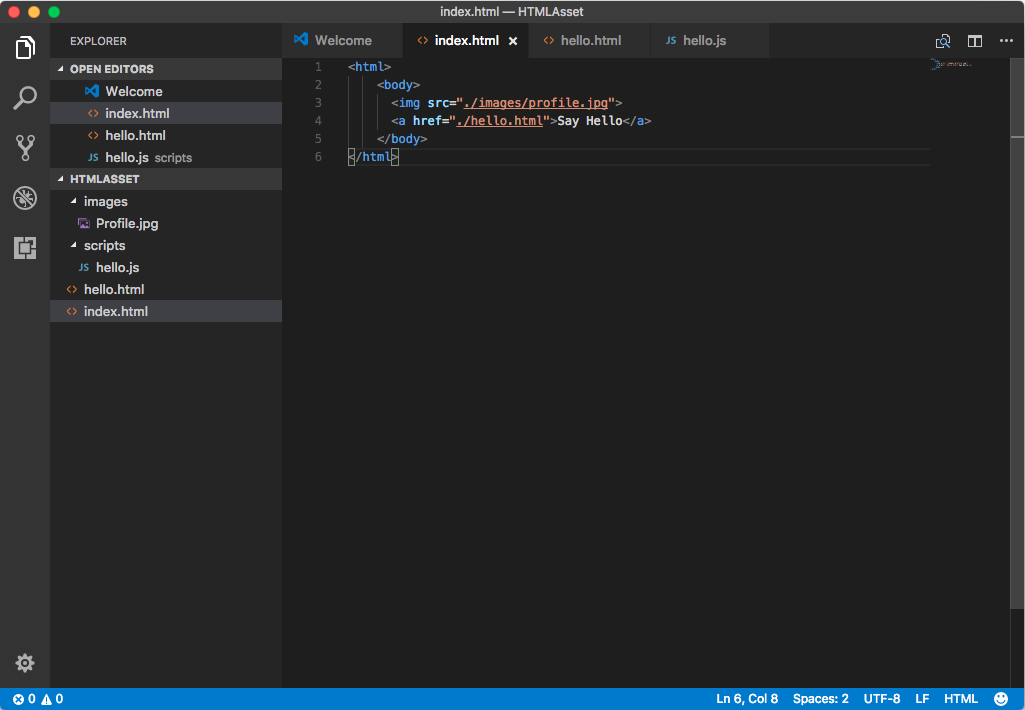Viewport: 1025px width, 710px height.
Task: Switch to the hello.html tab
Action: 590,41
